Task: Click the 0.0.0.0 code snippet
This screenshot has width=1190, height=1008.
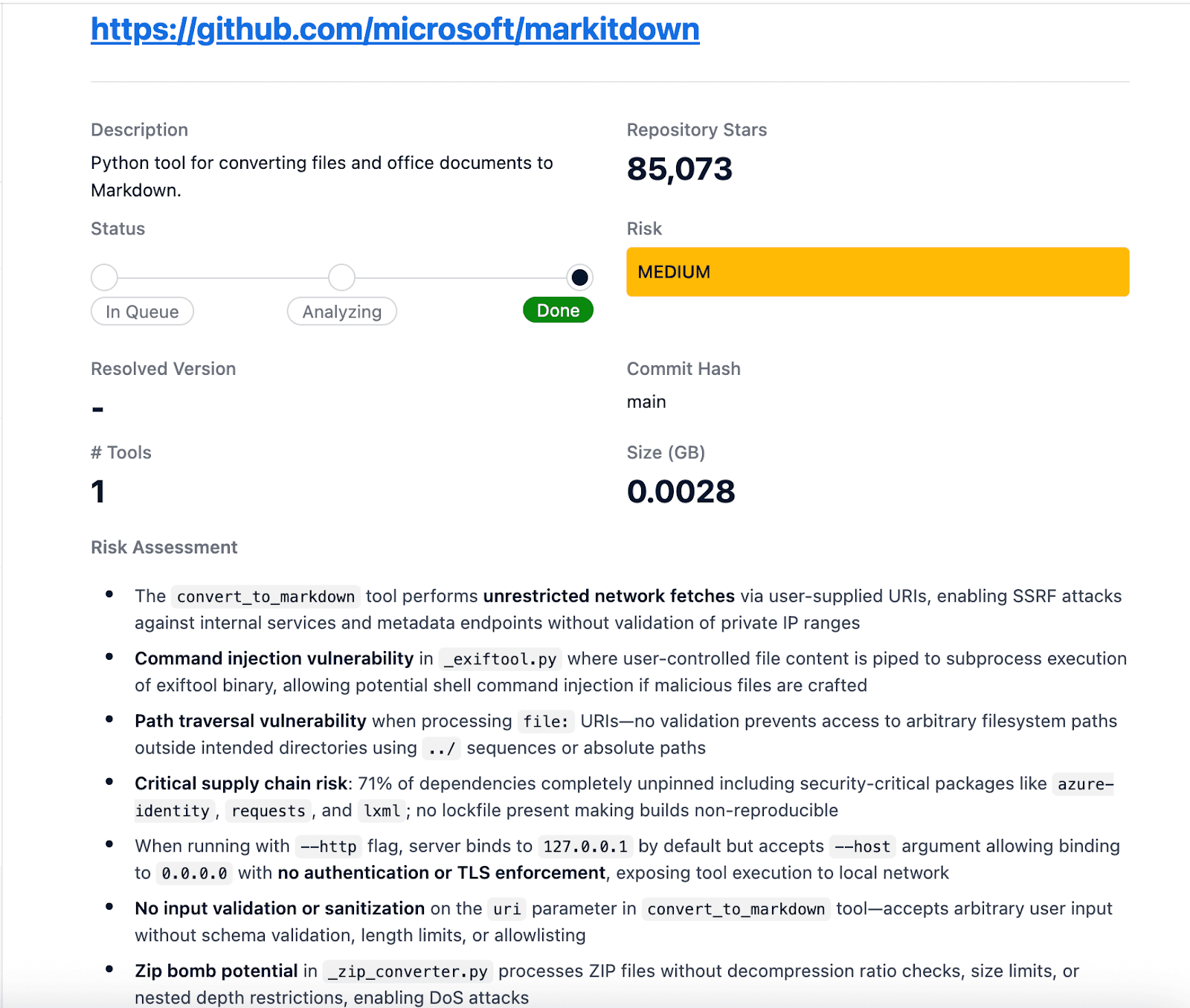Action: coord(195,873)
